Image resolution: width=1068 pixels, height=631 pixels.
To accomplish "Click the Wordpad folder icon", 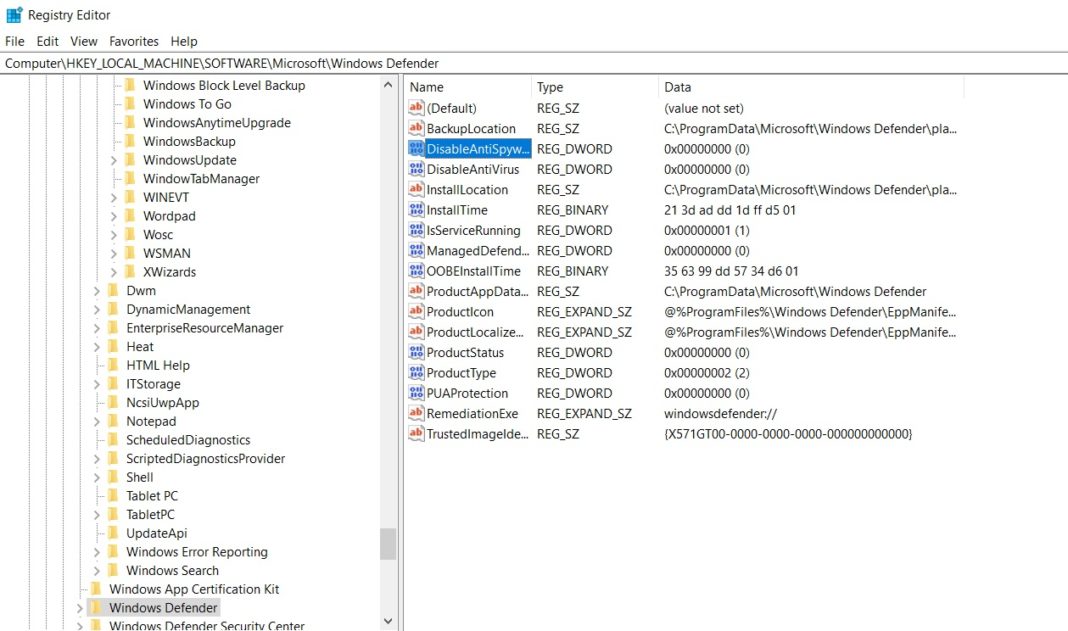I will click(x=130, y=215).
